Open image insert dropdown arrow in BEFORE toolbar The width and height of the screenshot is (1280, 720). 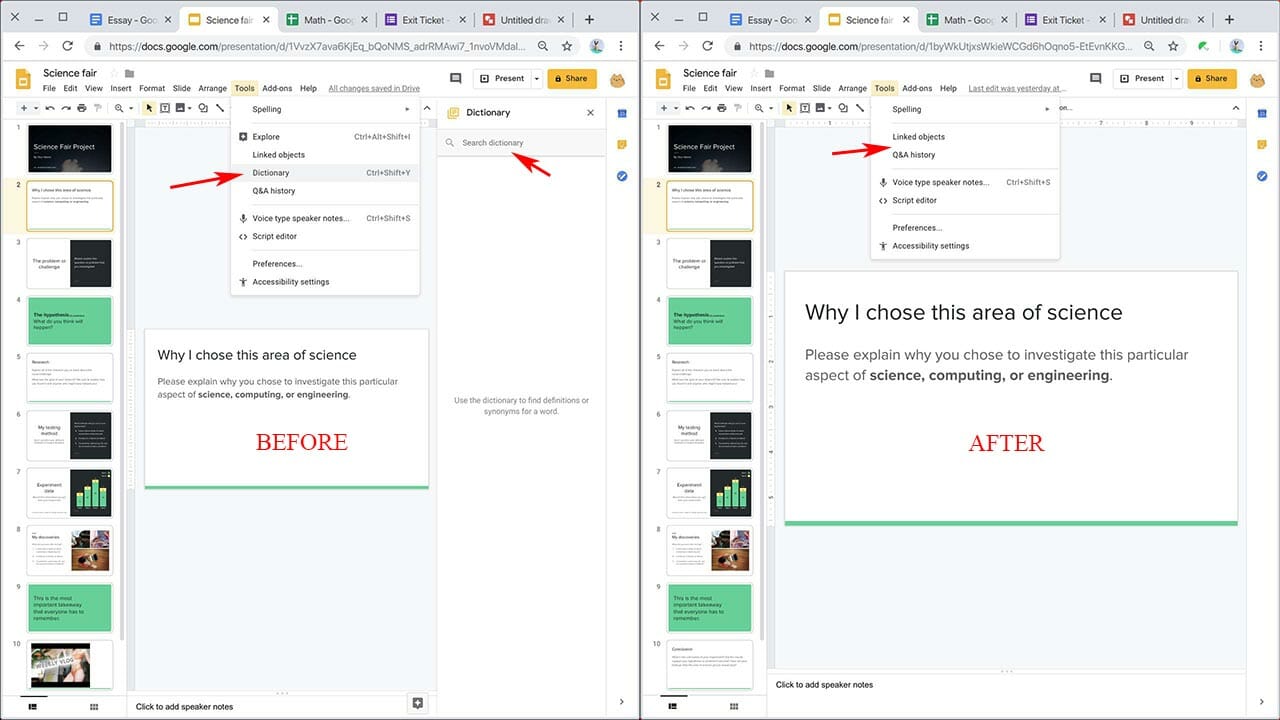(190, 108)
